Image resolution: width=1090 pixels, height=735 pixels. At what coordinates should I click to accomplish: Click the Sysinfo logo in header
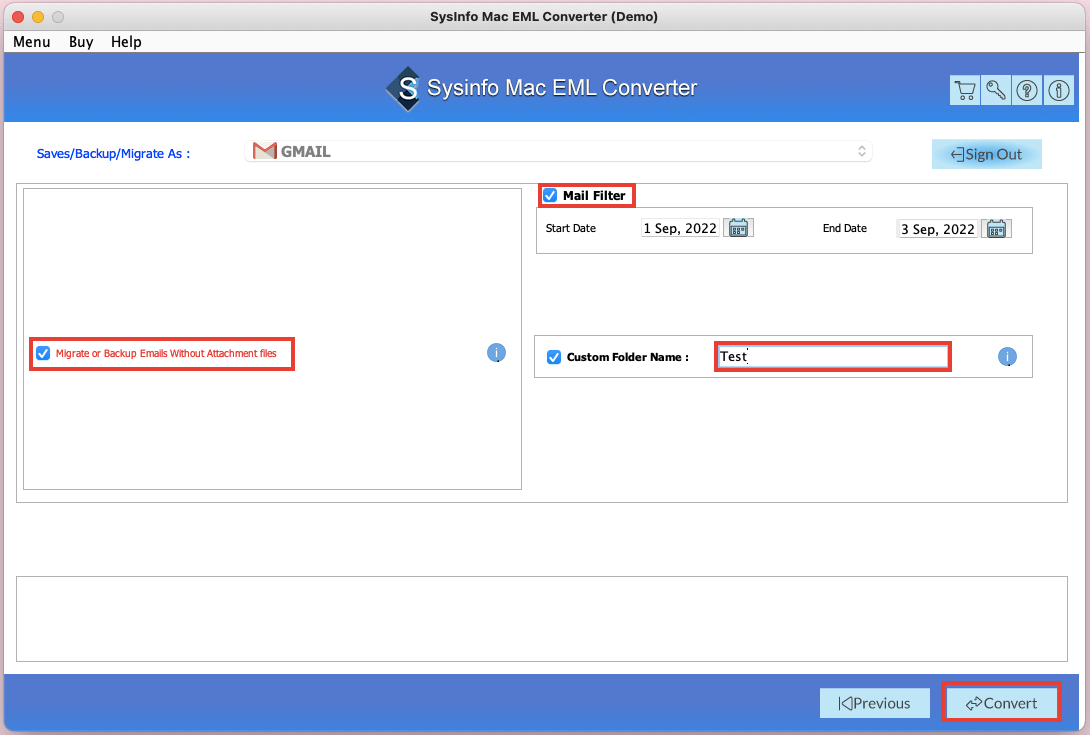pos(404,88)
